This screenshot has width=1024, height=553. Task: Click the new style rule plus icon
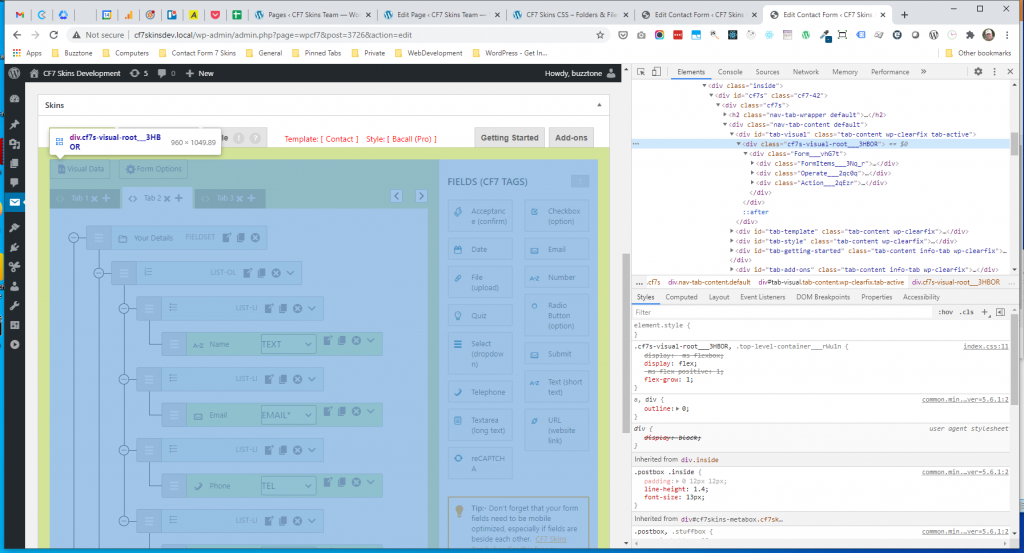coord(985,312)
